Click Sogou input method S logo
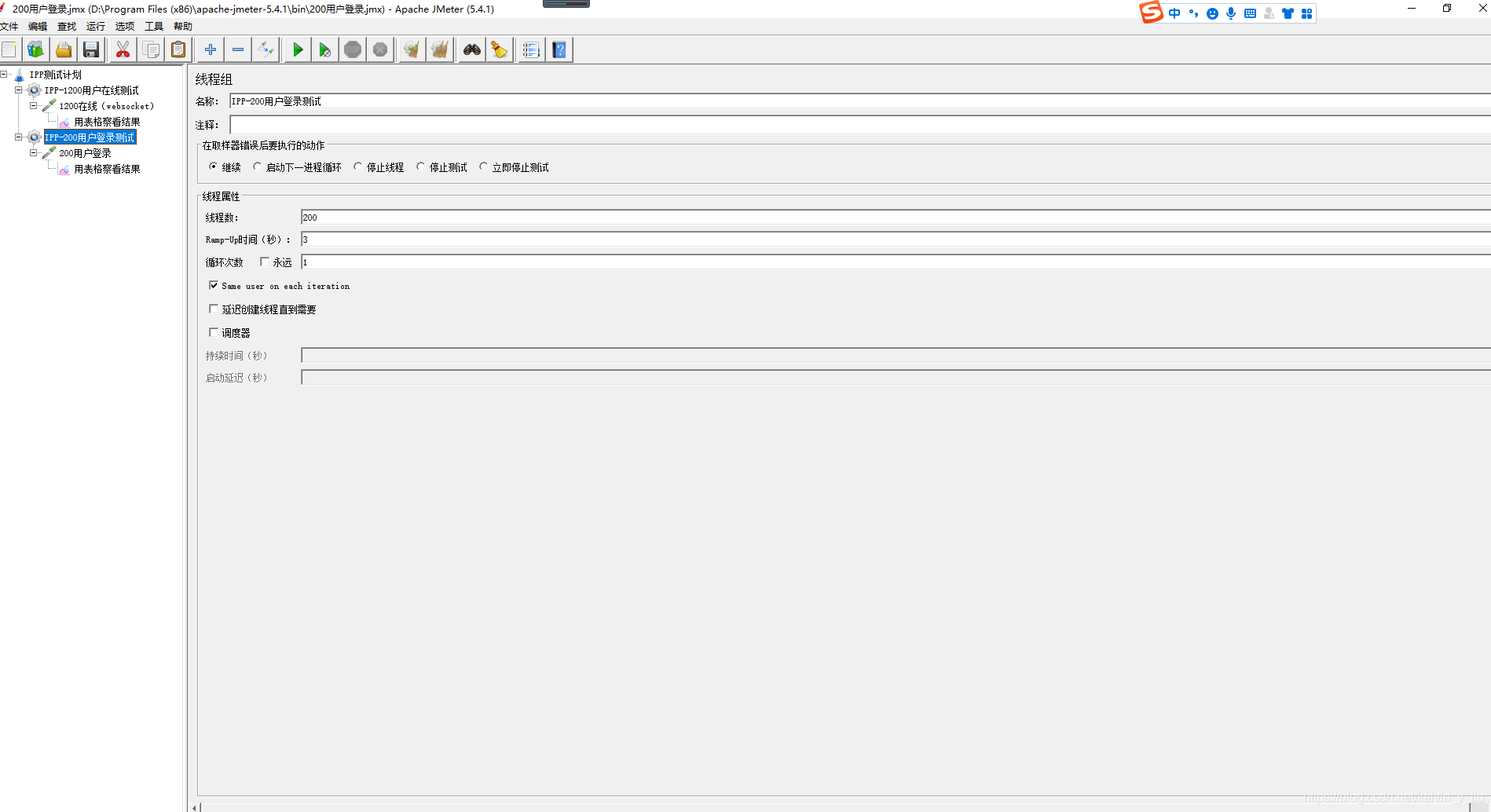 click(1151, 13)
